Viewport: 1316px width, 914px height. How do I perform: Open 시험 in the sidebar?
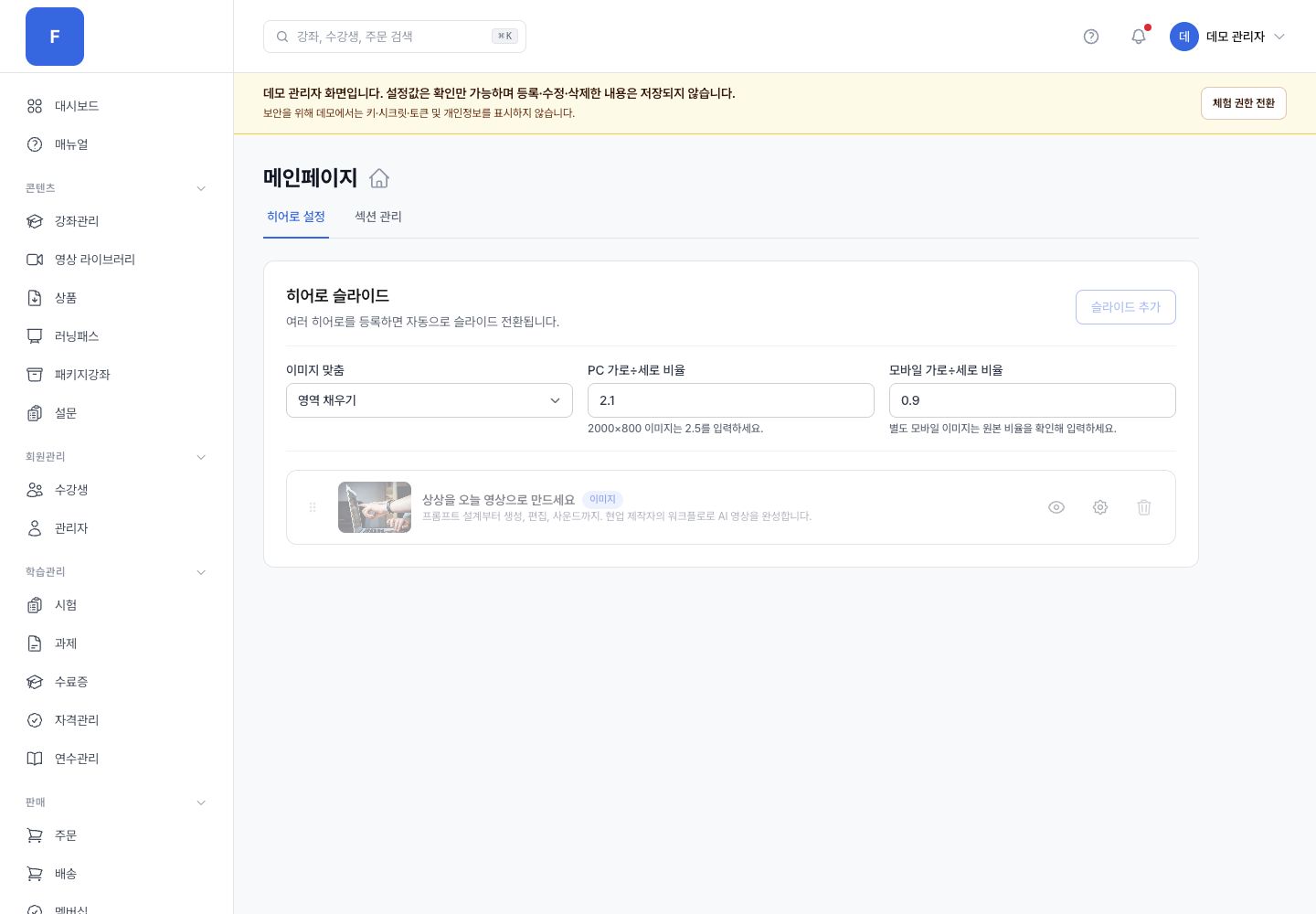117,605
